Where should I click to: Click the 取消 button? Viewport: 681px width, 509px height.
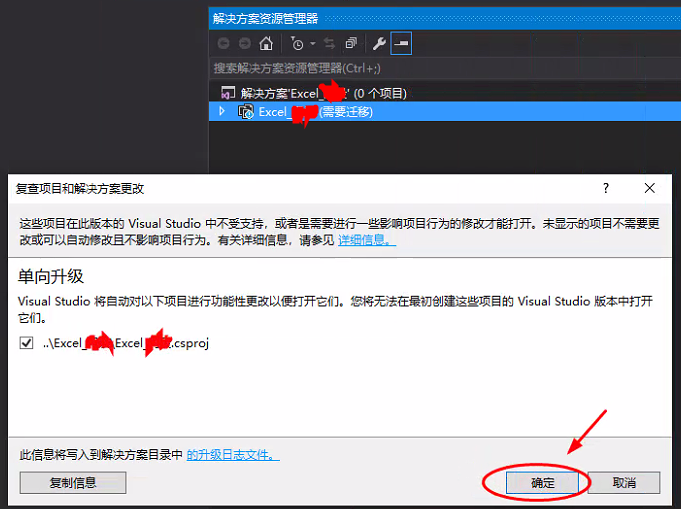pos(624,483)
